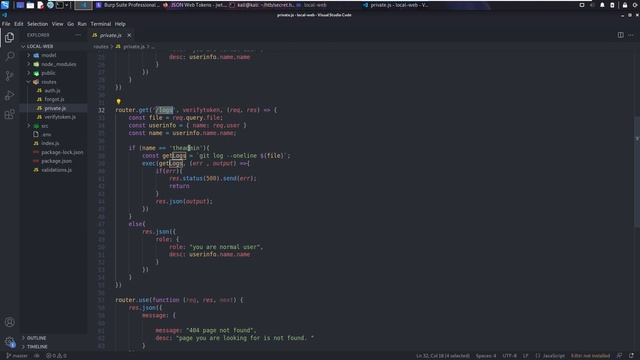Open the Accounts menu icon
Image resolution: width=640 pixels, height=360 pixels.
pos(9,322)
